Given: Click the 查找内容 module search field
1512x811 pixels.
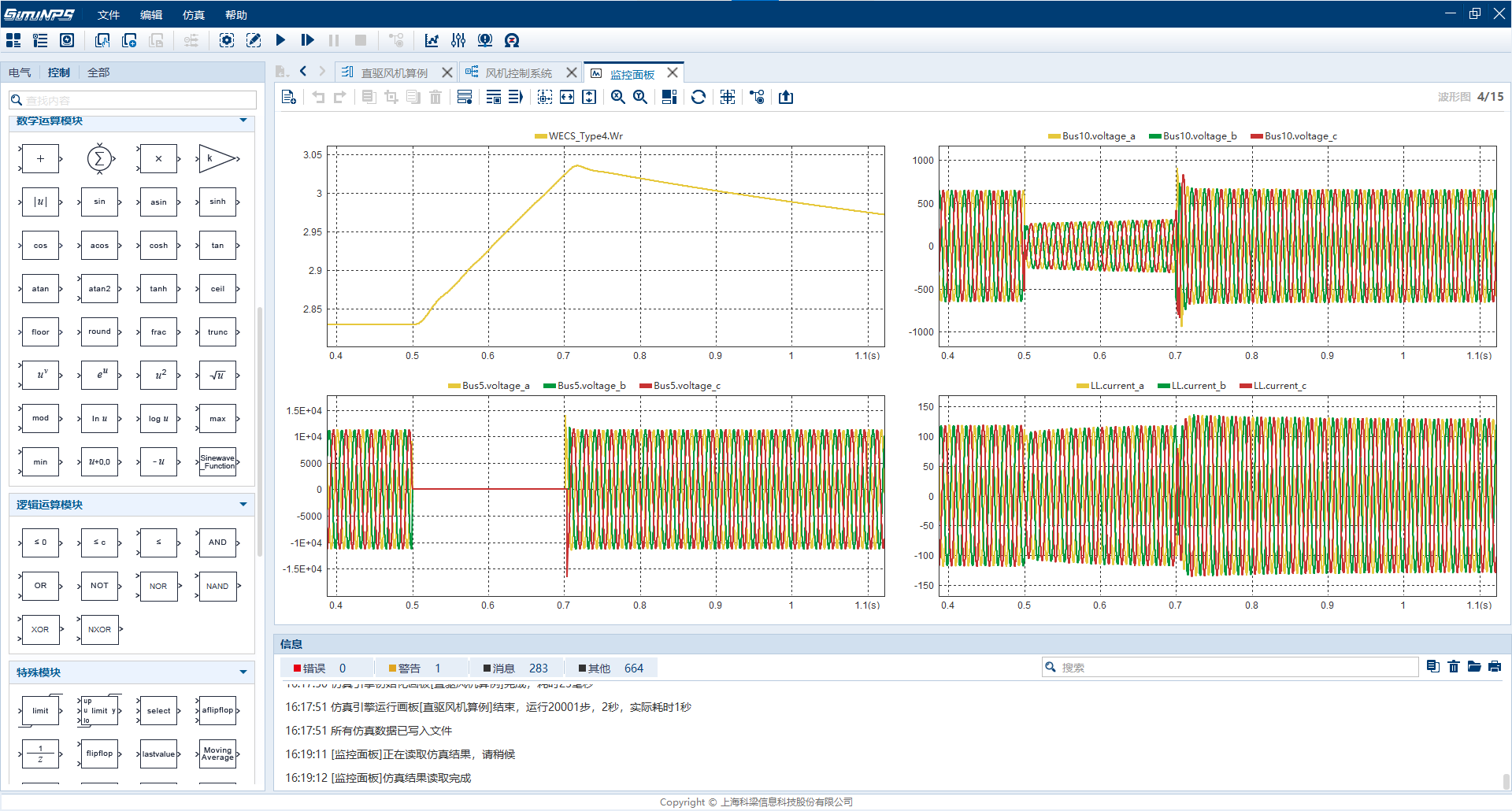Looking at the screenshot, I should (x=132, y=100).
